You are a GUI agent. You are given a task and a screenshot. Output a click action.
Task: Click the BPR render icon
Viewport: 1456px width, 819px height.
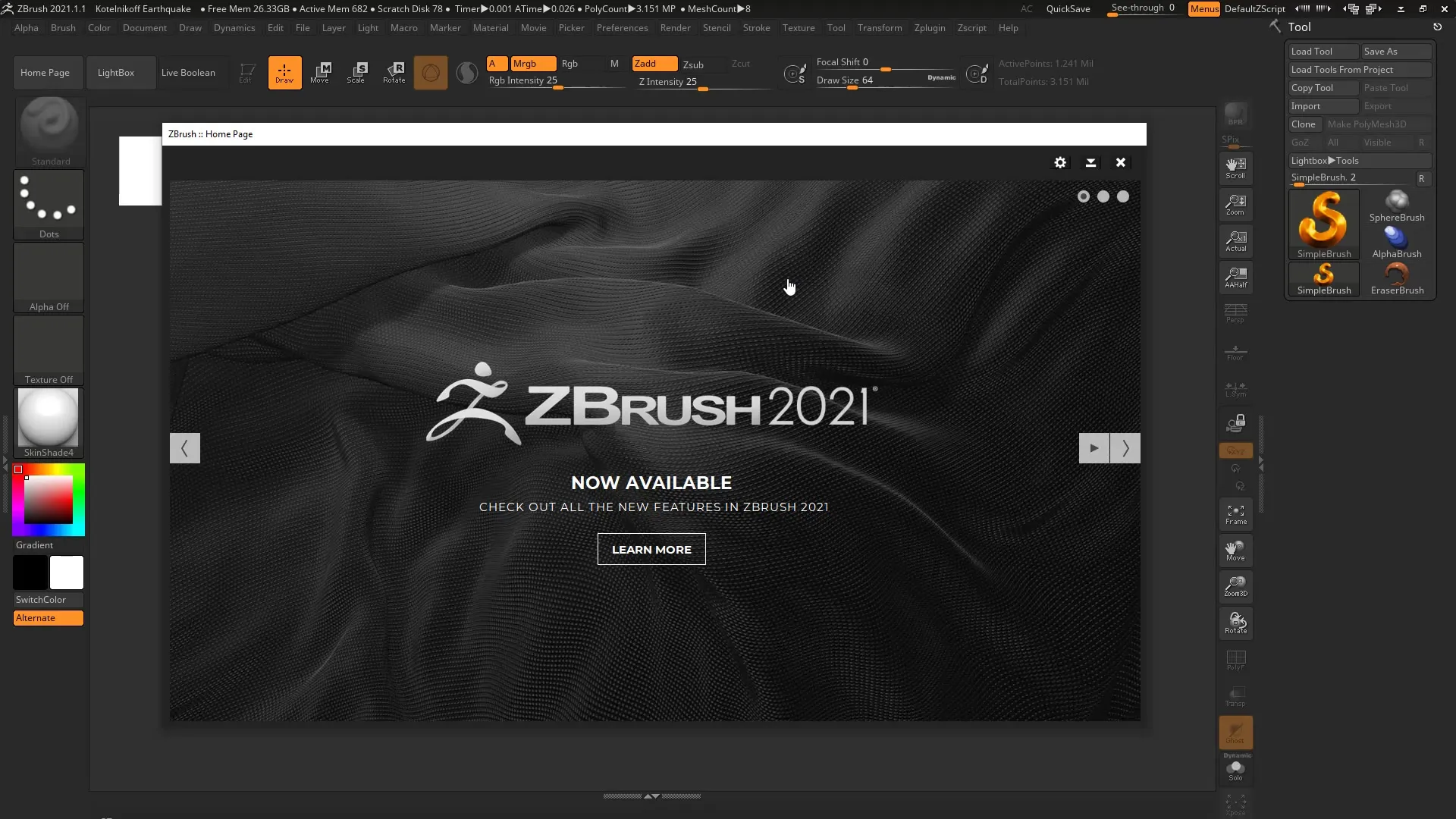point(1235,115)
